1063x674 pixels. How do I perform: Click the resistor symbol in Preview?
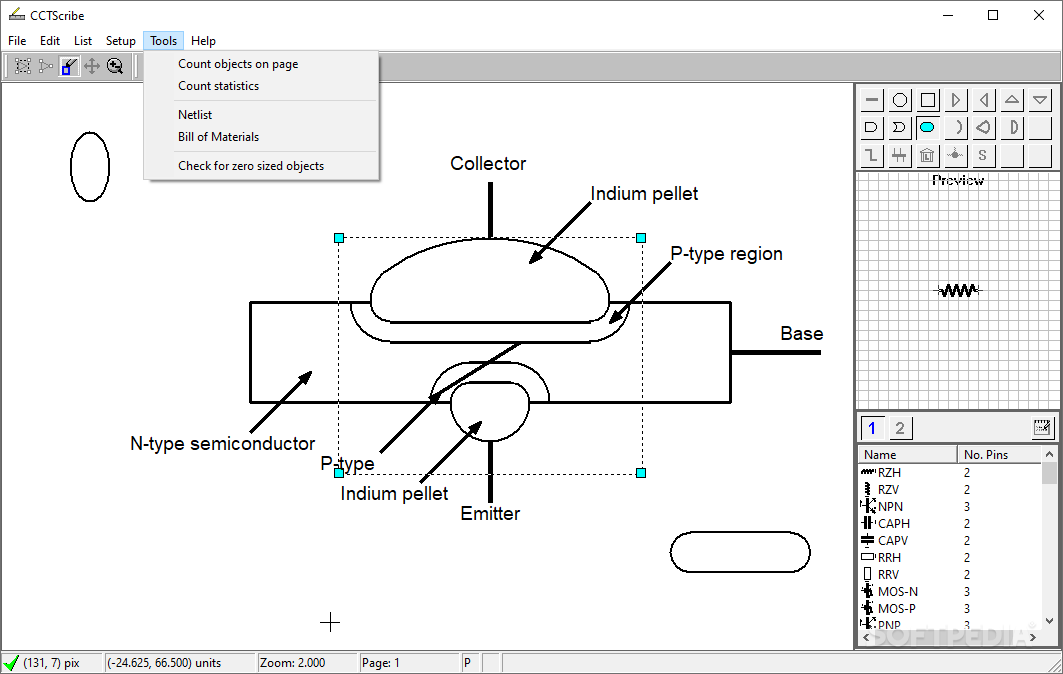958,290
